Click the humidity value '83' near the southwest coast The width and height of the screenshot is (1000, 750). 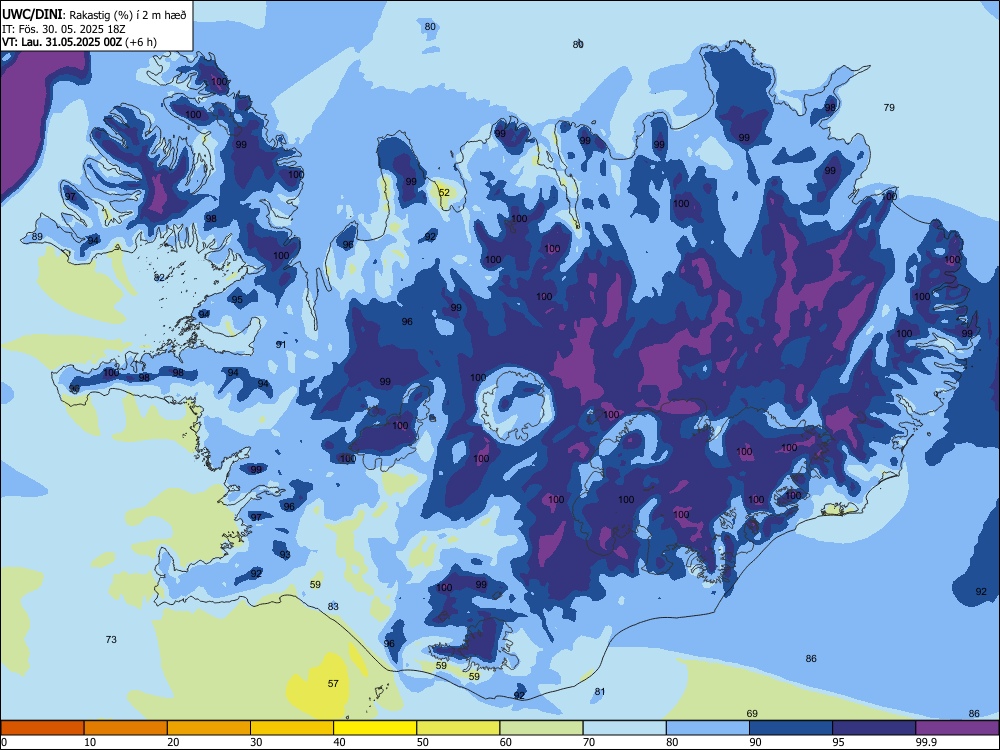[333, 607]
